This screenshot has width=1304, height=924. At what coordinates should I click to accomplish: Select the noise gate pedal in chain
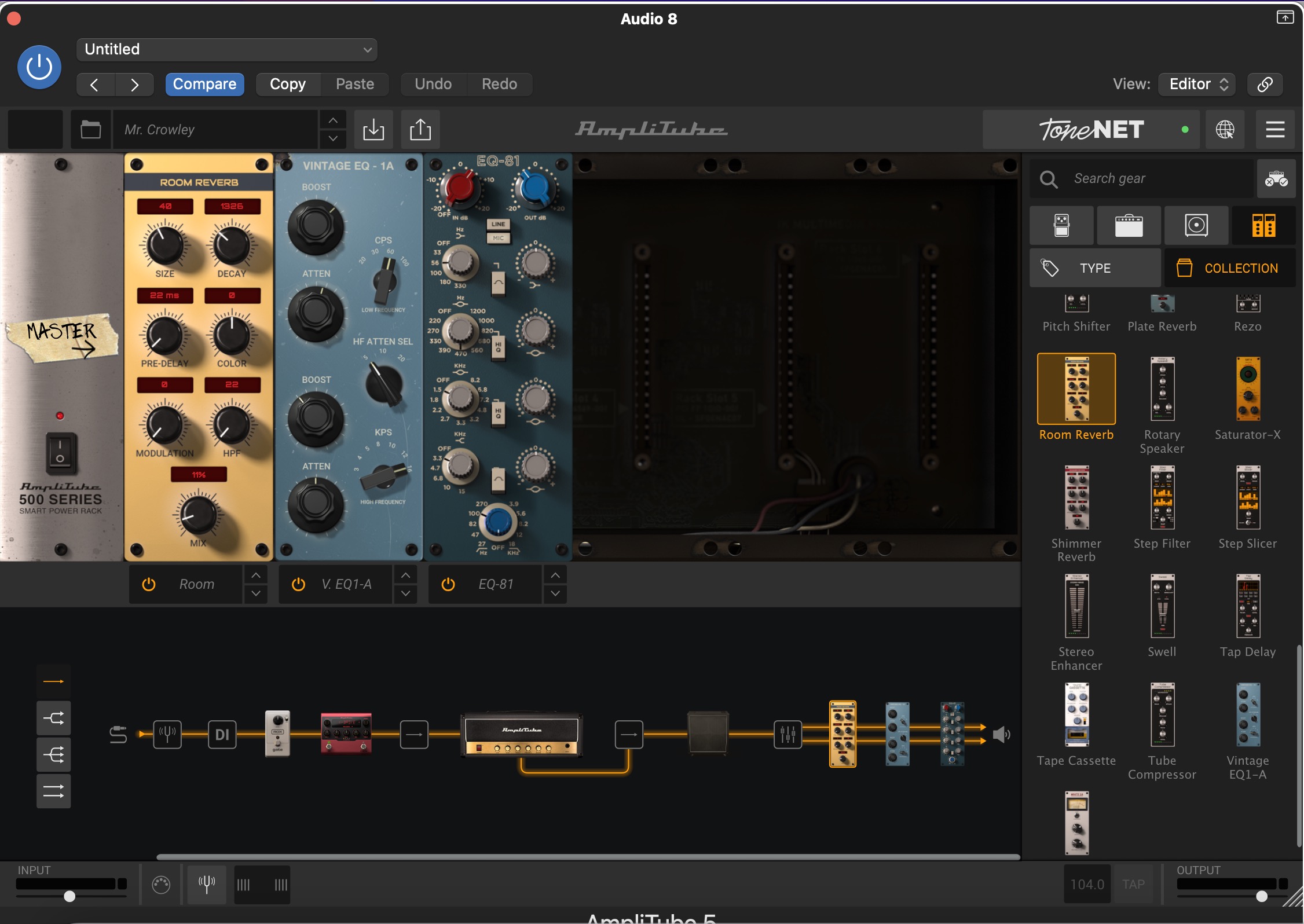[277, 734]
